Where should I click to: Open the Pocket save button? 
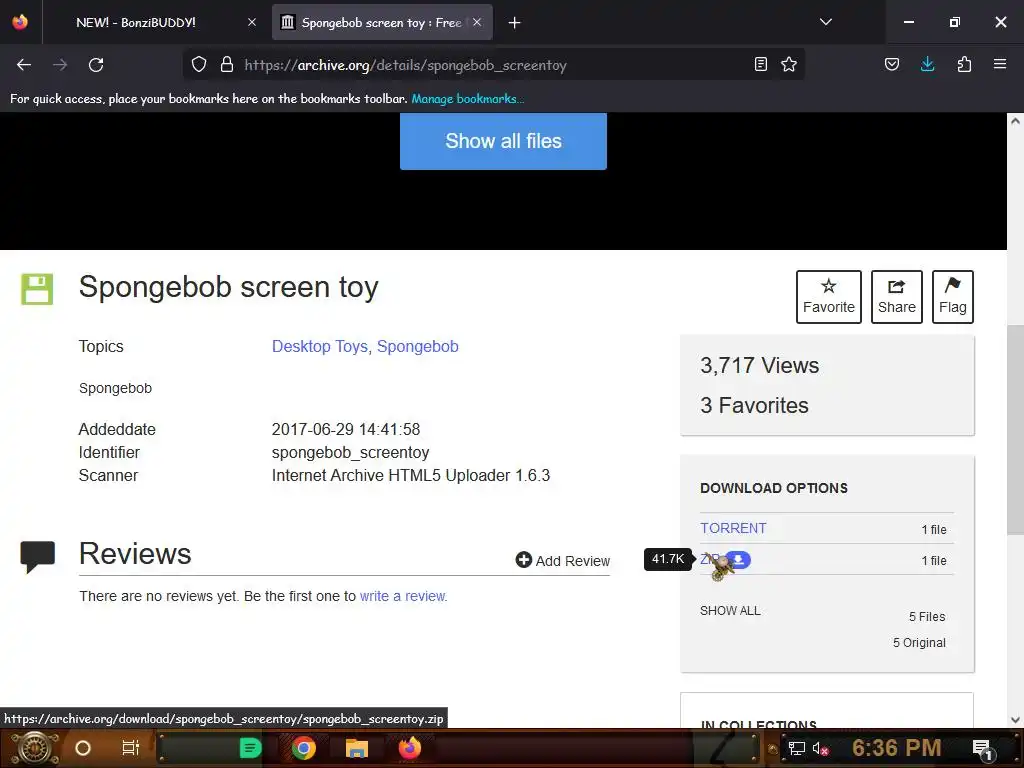[892, 64]
